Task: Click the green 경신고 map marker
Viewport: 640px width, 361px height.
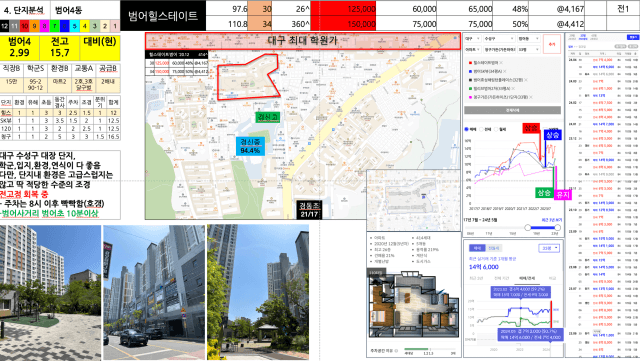Action: pyautogui.click(x=268, y=117)
